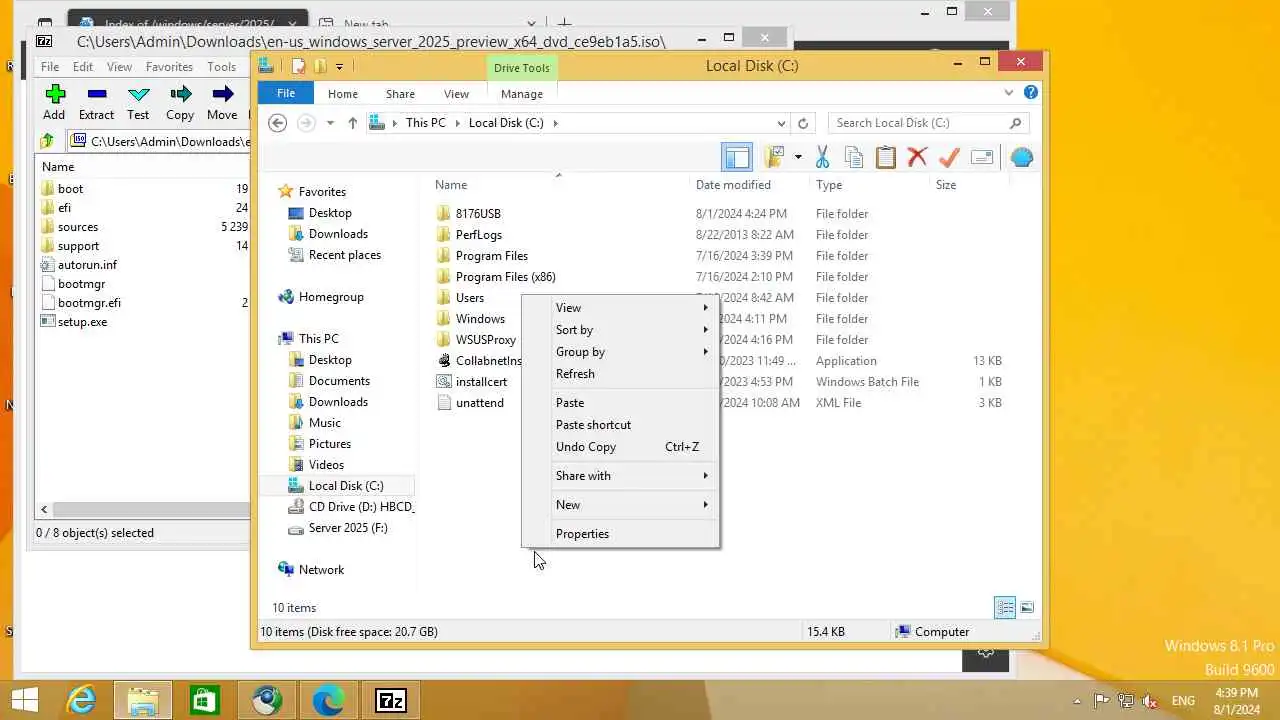
Task: Switch to the Home ribbon tab
Action: click(342, 93)
